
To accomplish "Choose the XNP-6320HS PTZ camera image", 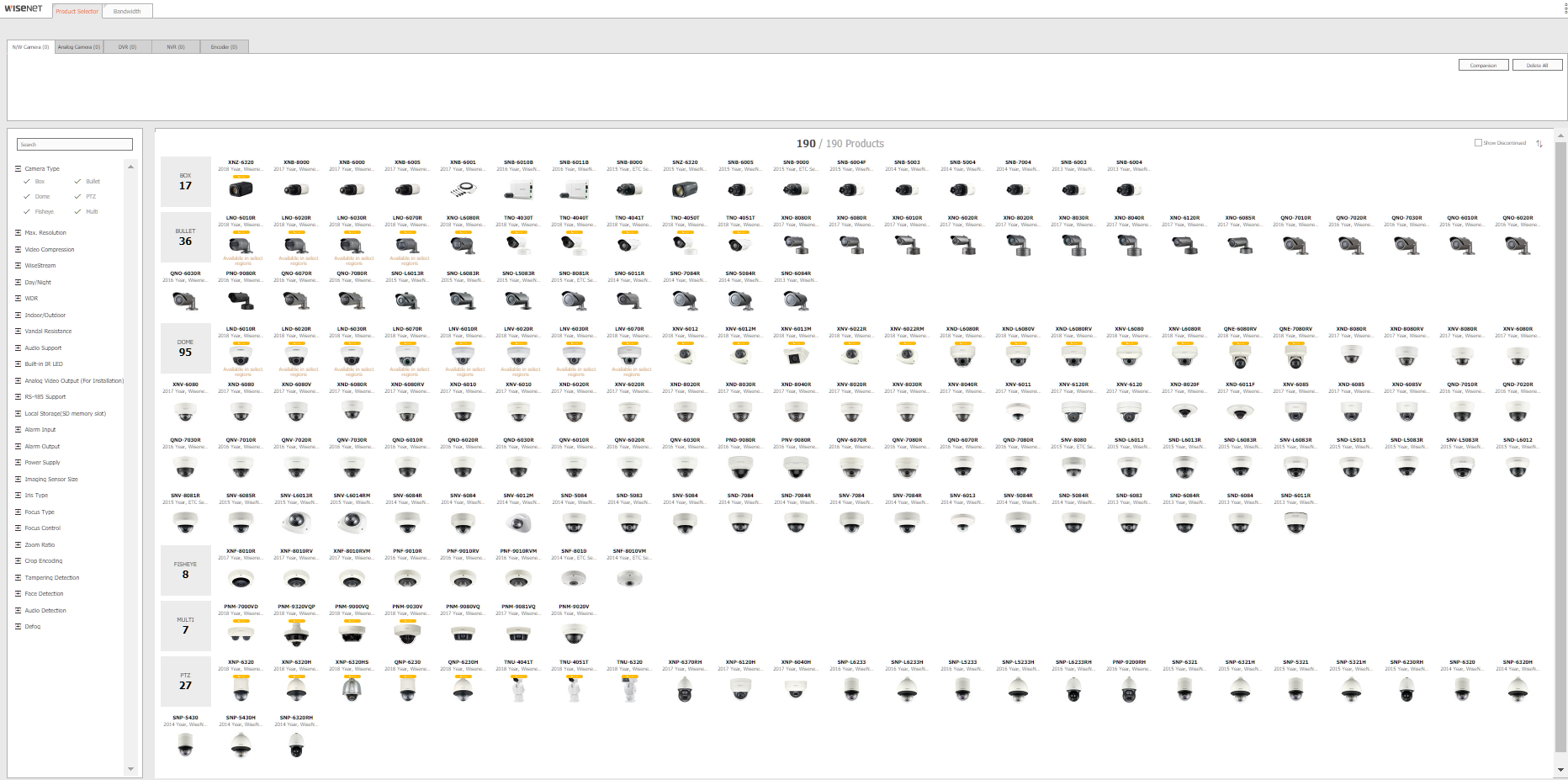I will click(352, 690).
